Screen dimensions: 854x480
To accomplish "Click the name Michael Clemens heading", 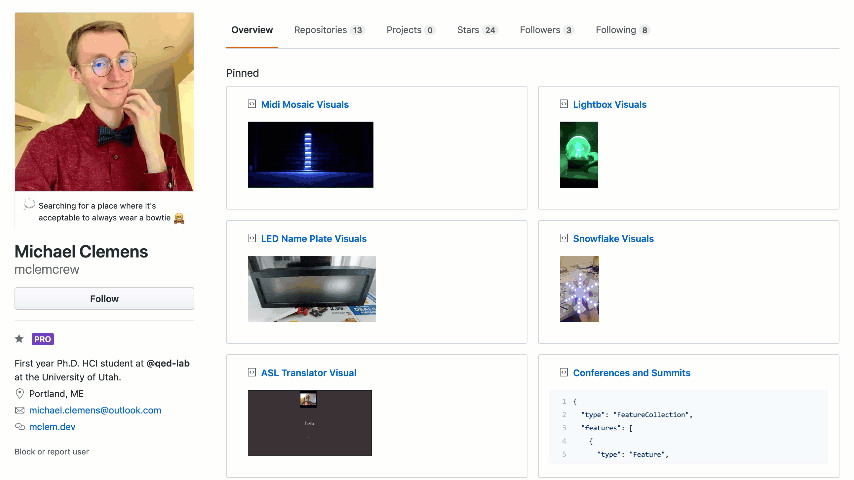I will click(x=81, y=251).
